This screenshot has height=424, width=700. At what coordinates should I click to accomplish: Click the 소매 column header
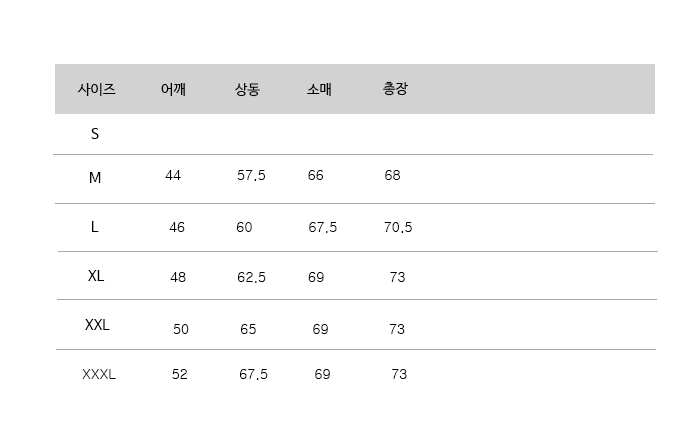[x=319, y=89]
